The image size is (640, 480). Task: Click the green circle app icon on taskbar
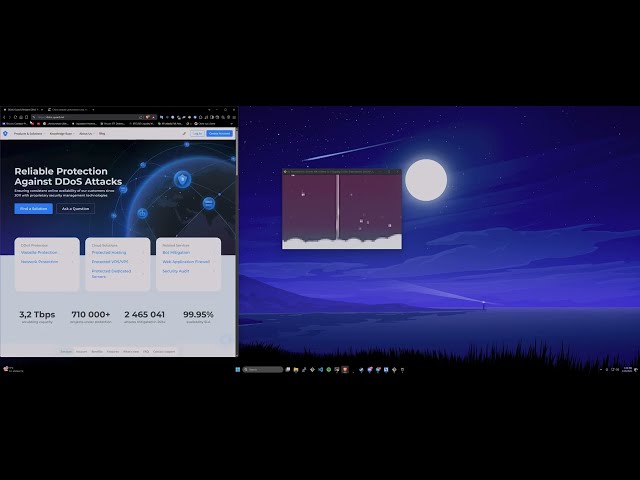click(x=329, y=370)
